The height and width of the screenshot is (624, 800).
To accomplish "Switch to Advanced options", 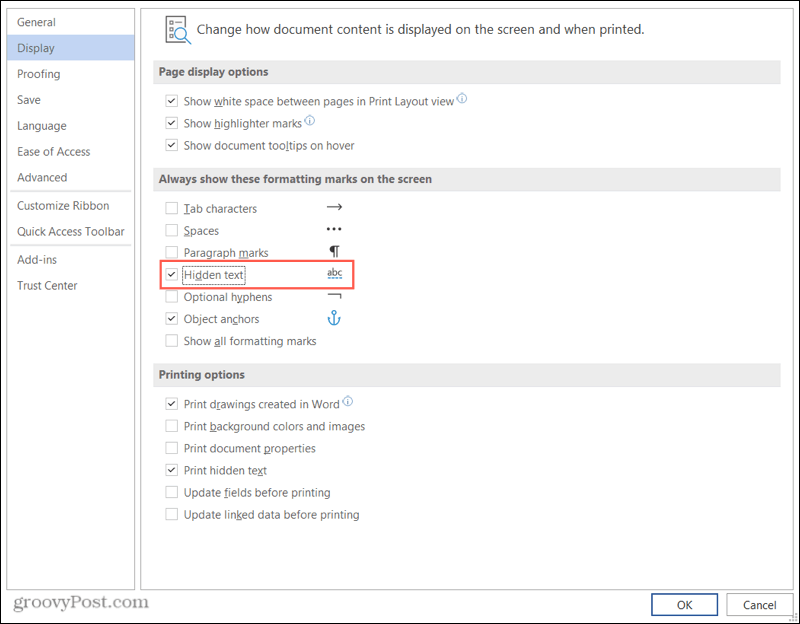I will [x=71, y=177].
